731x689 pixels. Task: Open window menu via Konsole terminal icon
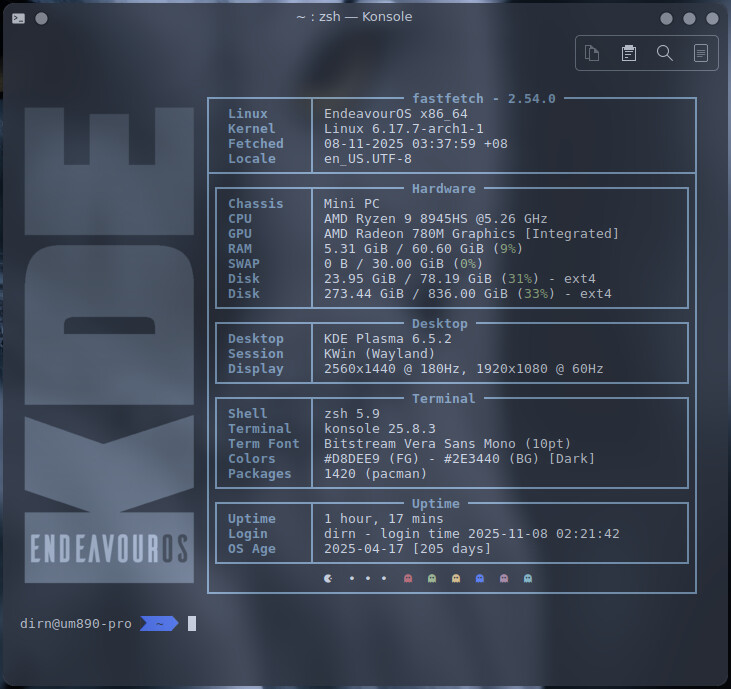[x=19, y=17]
